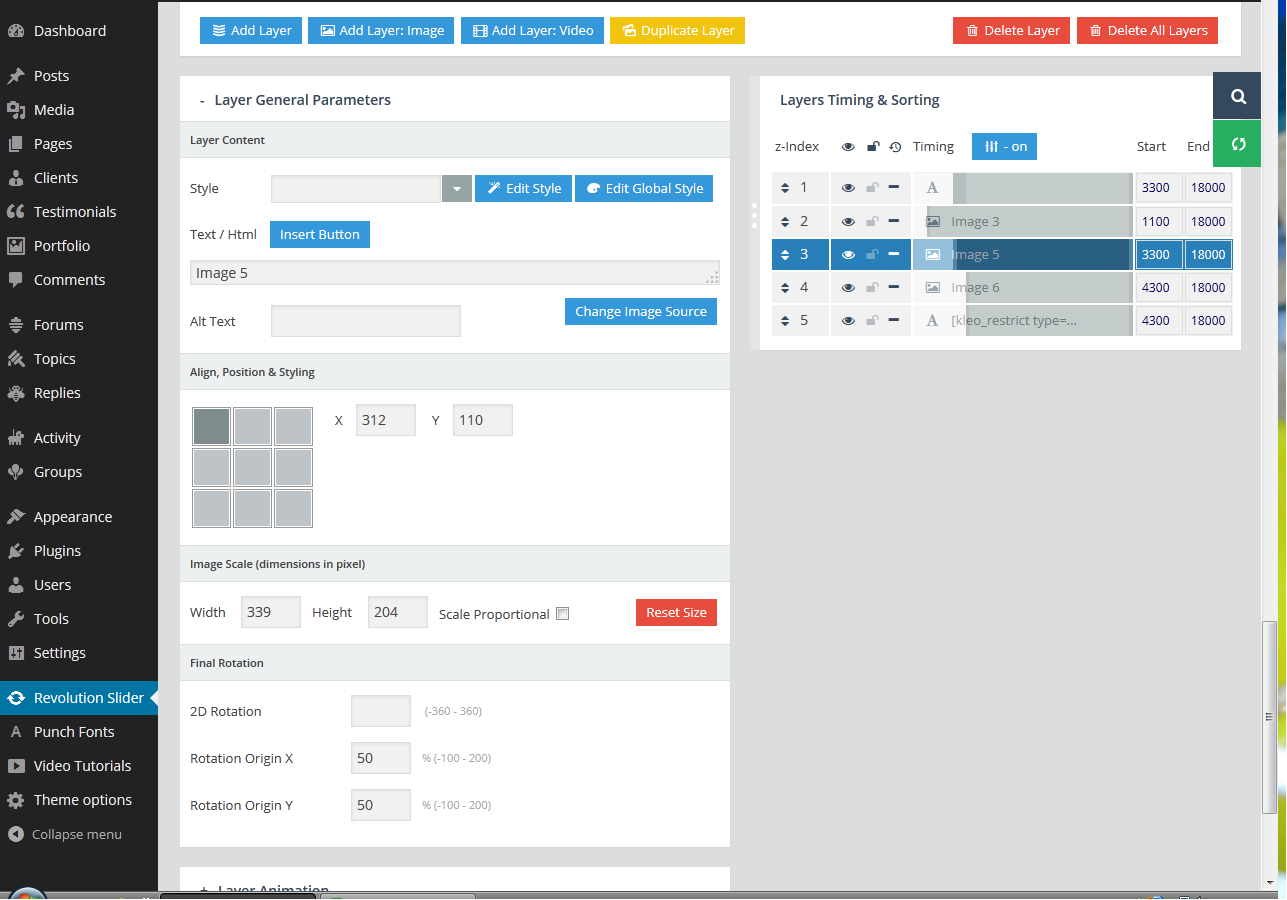Click the sort arrows icon for layer 4
This screenshot has width=1287, height=900.
[786, 288]
